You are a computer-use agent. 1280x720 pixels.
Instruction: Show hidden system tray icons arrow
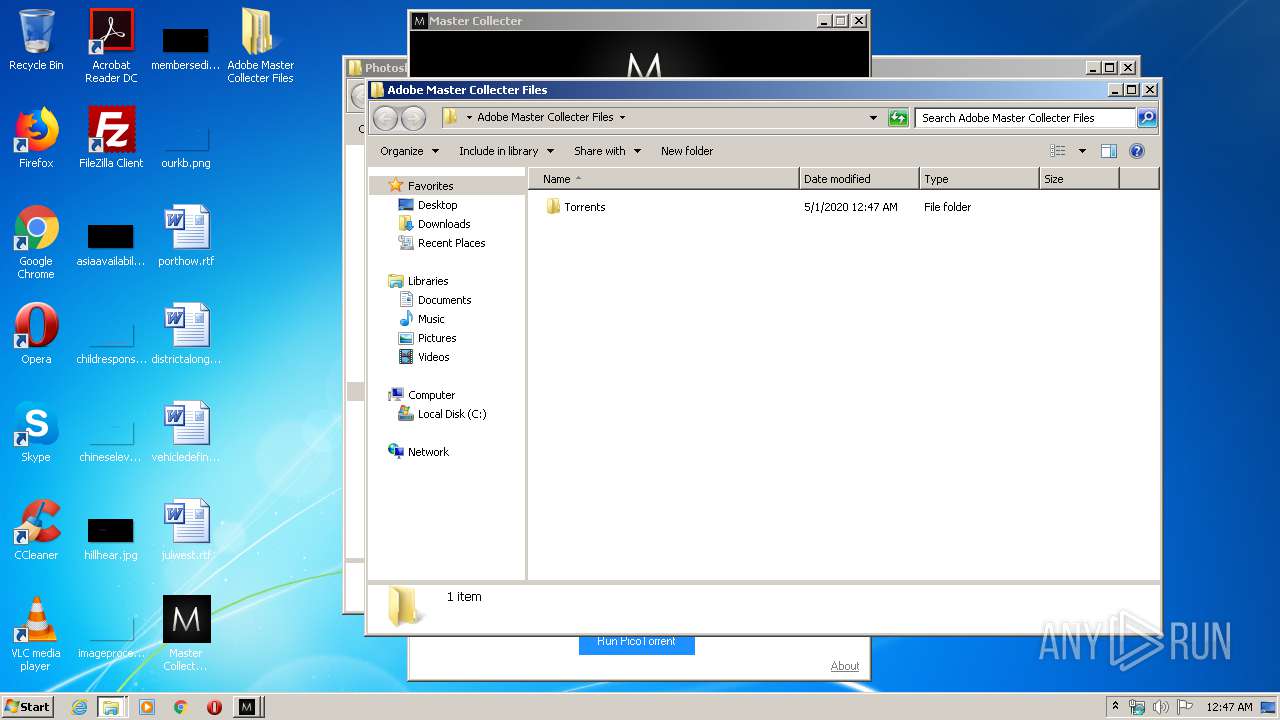pos(1115,706)
